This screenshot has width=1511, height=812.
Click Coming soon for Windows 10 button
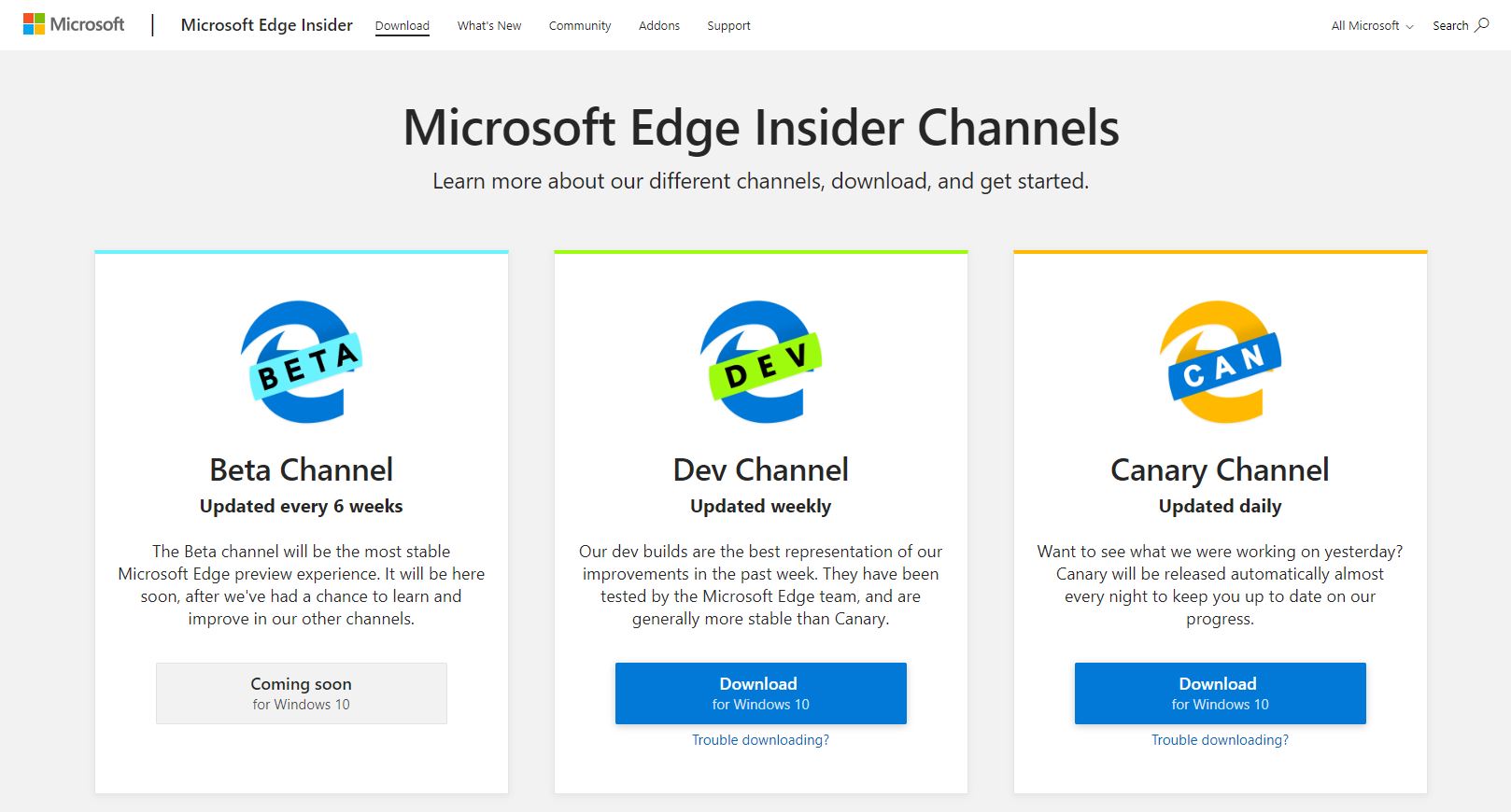pyautogui.click(x=302, y=693)
